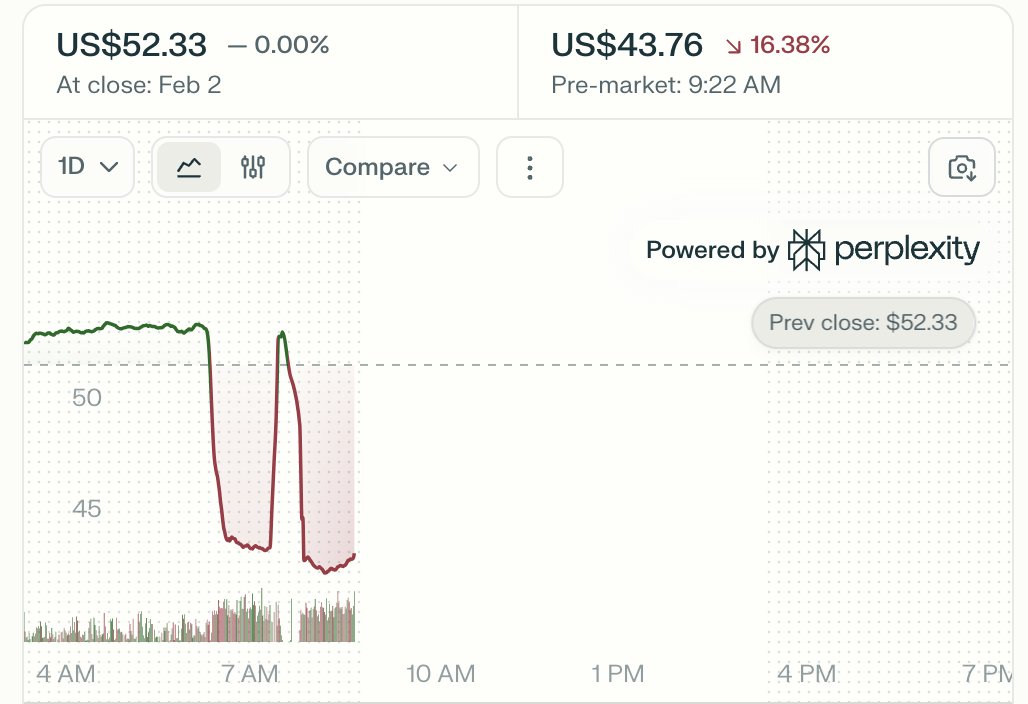The height and width of the screenshot is (704, 1028).
Task: Select the 4 AM time axis label
Action: click(x=66, y=674)
